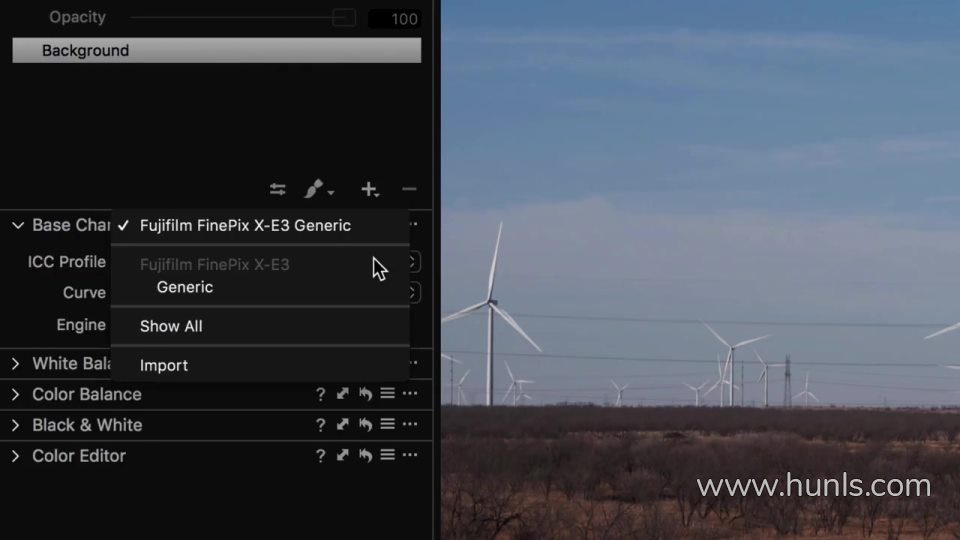The height and width of the screenshot is (540, 960).
Task: Click the Color Balance panel title
Action: click(87, 394)
